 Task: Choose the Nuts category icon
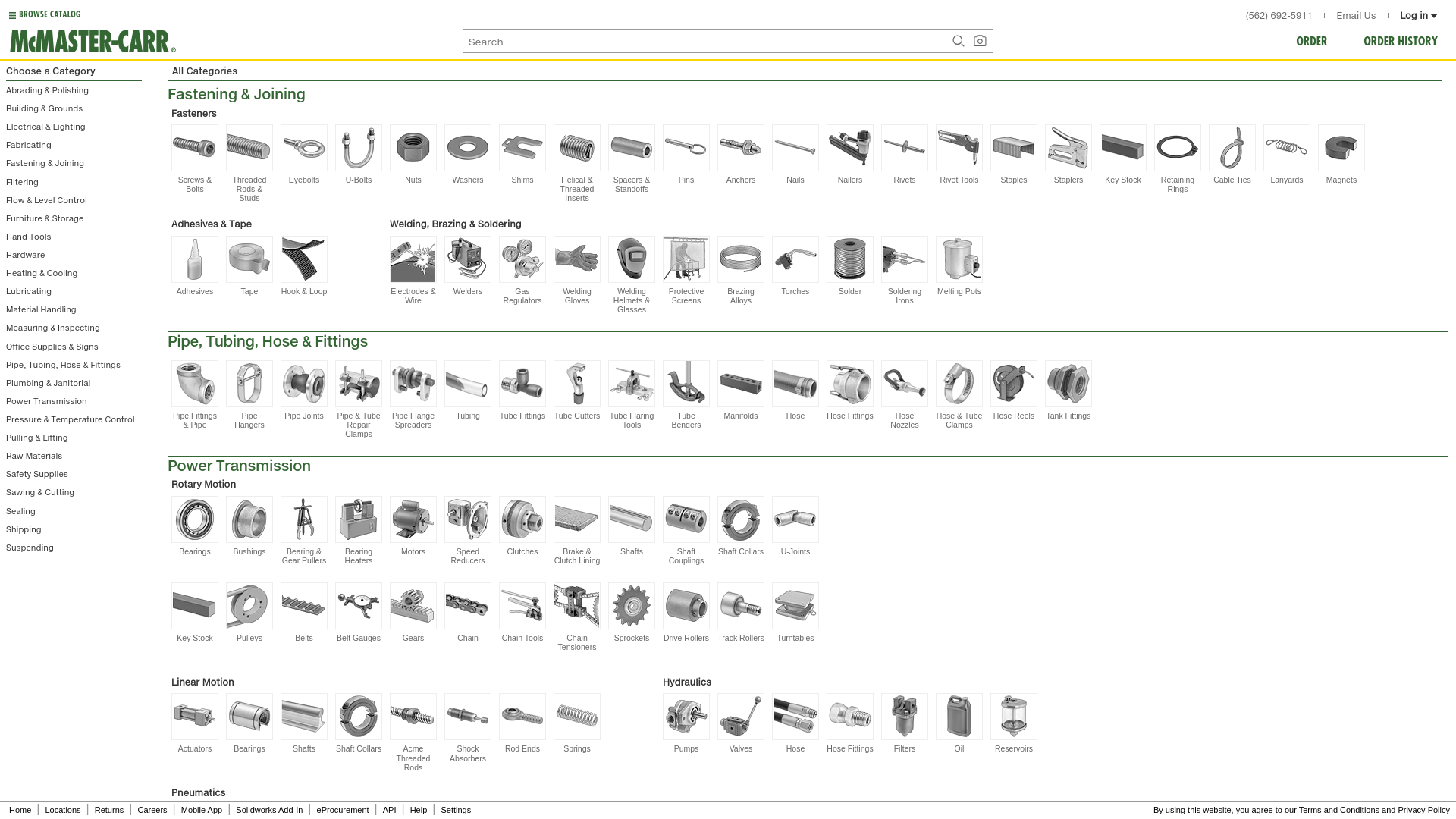pos(413,148)
